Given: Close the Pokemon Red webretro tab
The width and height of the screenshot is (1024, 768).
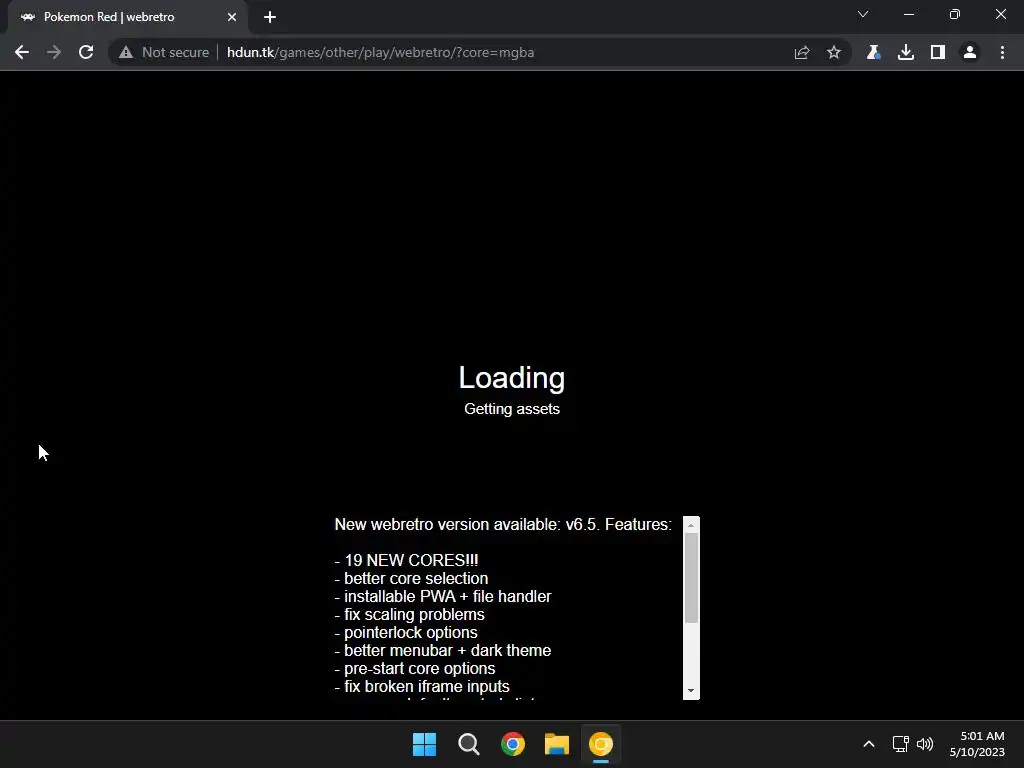Looking at the screenshot, I should [232, 17].
